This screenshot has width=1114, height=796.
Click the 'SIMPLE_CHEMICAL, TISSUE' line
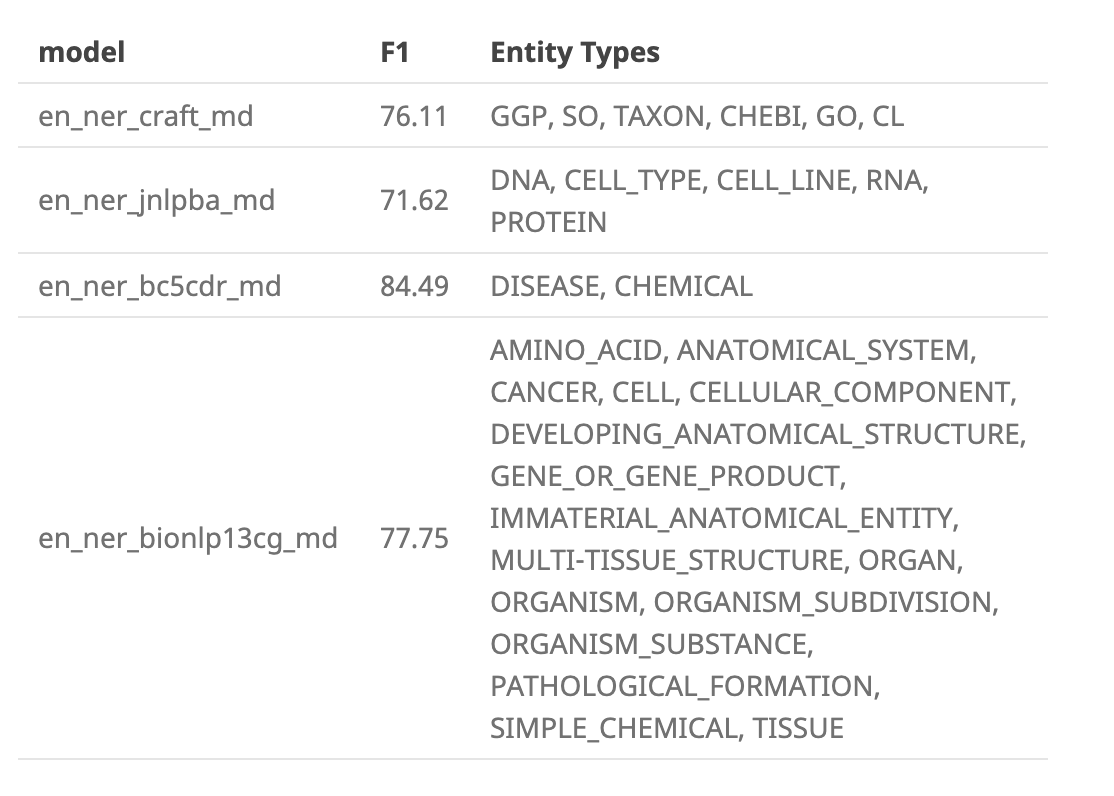[x=666, y=728]
